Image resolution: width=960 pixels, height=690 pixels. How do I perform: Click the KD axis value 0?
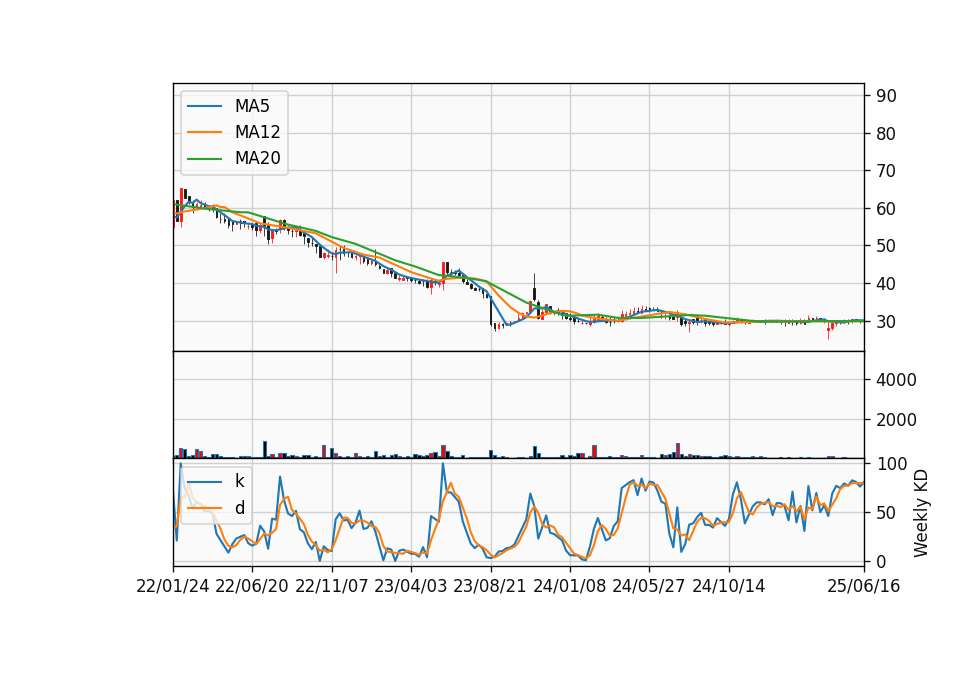(x=881, y=561)
